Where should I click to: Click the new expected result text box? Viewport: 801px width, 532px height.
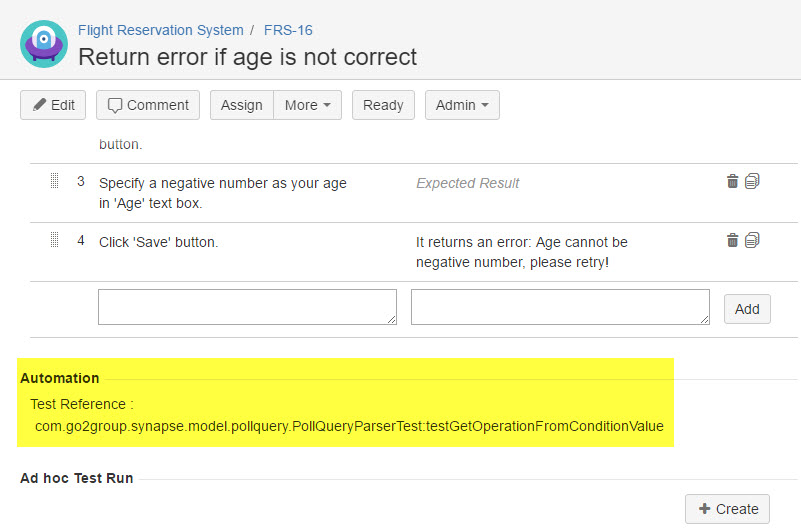pos(560,307)
